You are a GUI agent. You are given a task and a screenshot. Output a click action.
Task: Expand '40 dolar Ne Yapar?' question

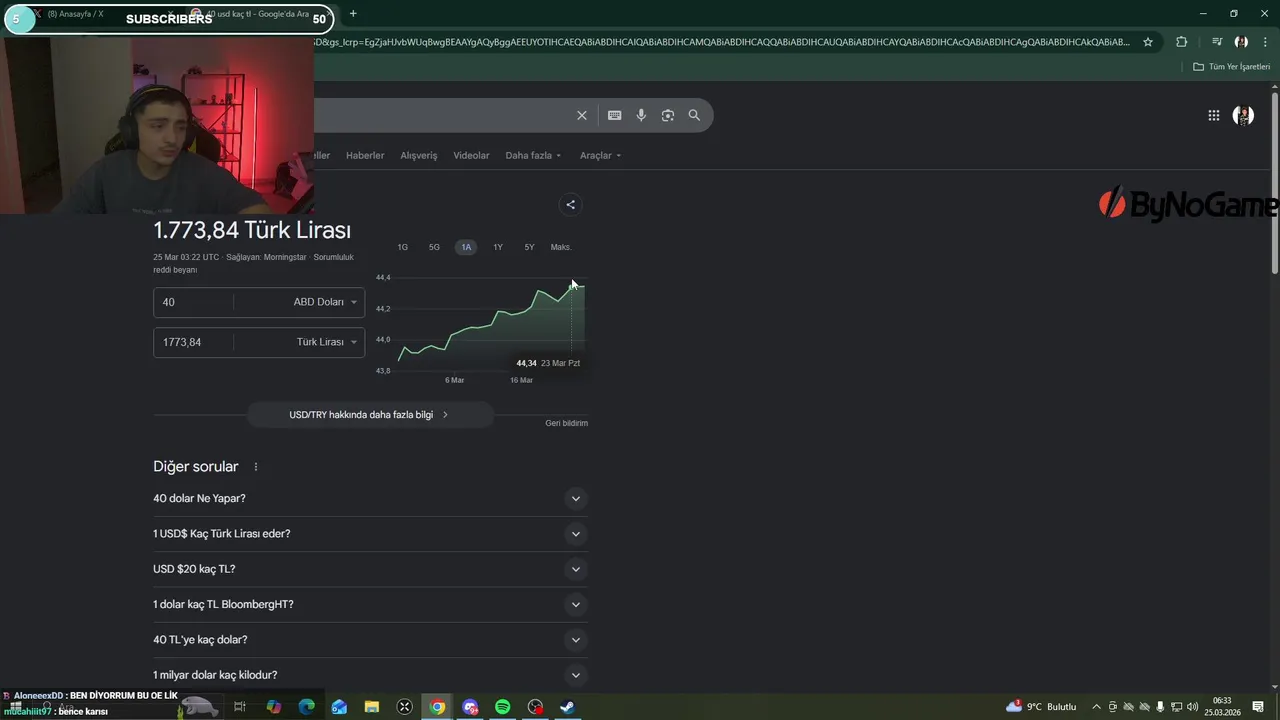[x=370, y=498]
